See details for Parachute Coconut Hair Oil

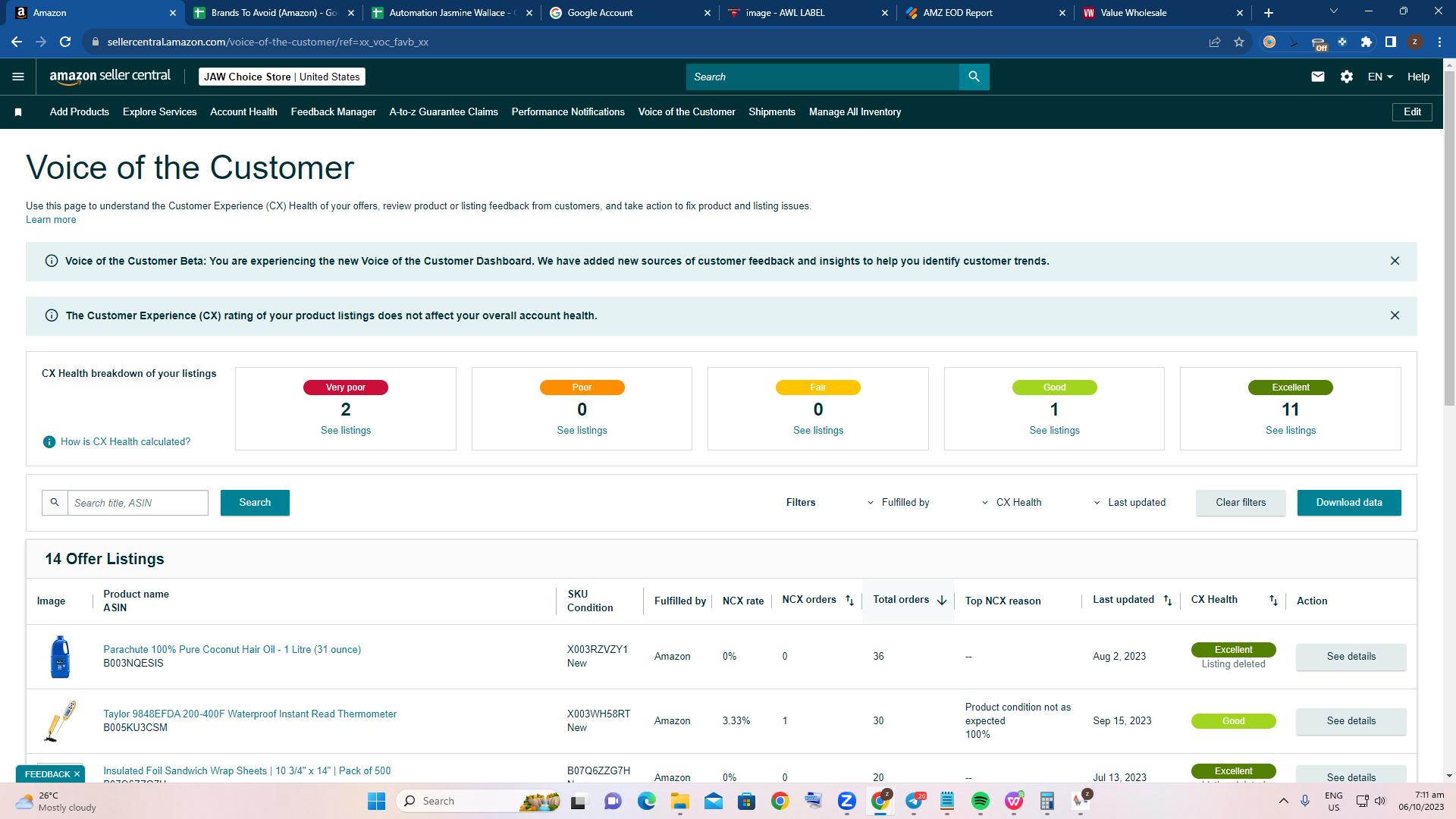pos(1351,657)
